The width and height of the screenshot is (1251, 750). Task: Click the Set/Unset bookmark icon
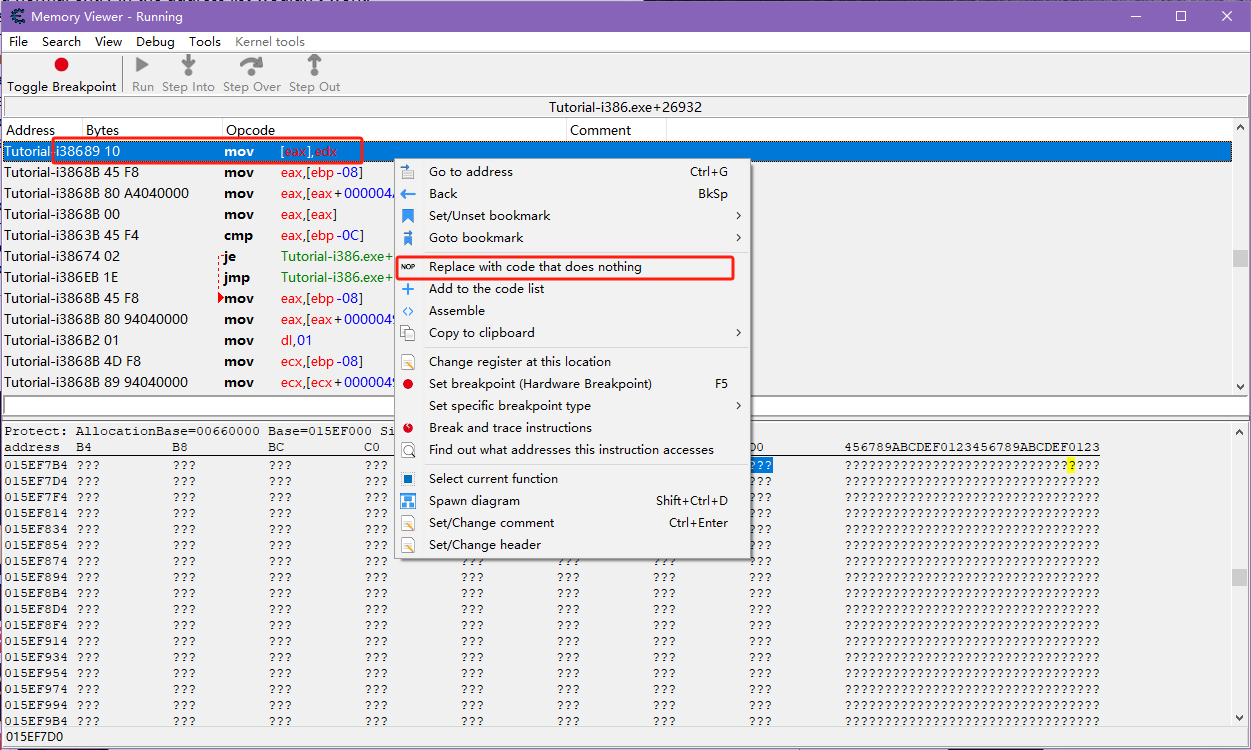click(408, 216)
